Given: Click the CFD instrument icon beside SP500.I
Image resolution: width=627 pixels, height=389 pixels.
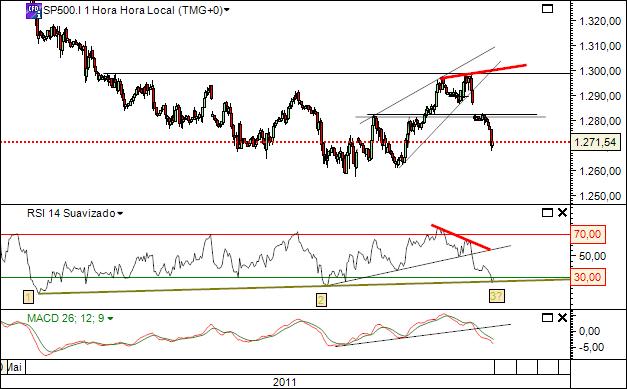Looking at the screenshot, I should [x=34, y=10].
